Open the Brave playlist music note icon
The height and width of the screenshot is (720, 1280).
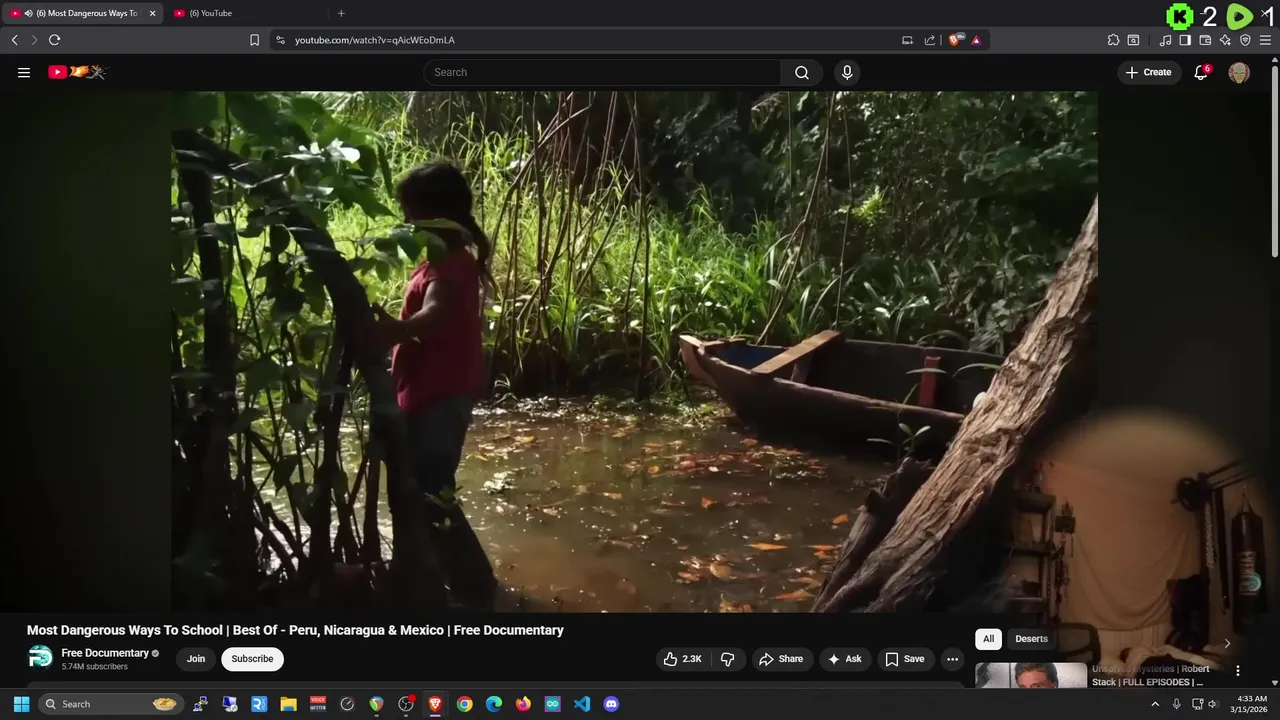[1165, 40]
